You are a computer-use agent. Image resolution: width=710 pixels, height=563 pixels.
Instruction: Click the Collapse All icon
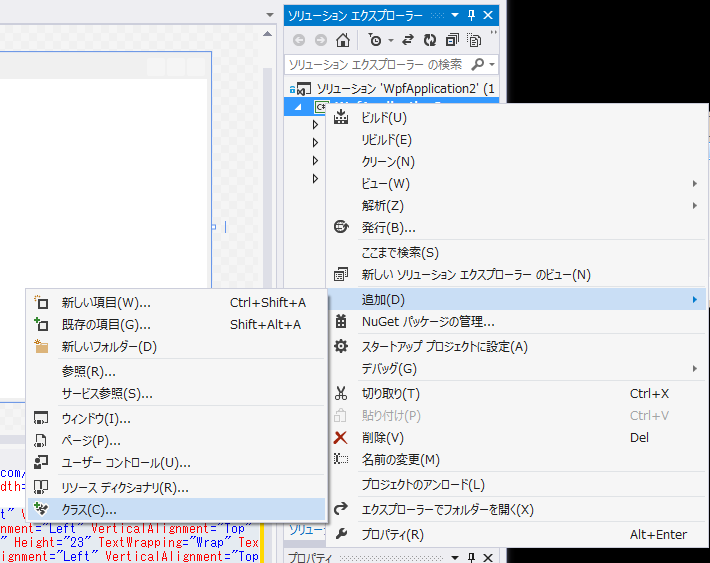pos(452,40)
